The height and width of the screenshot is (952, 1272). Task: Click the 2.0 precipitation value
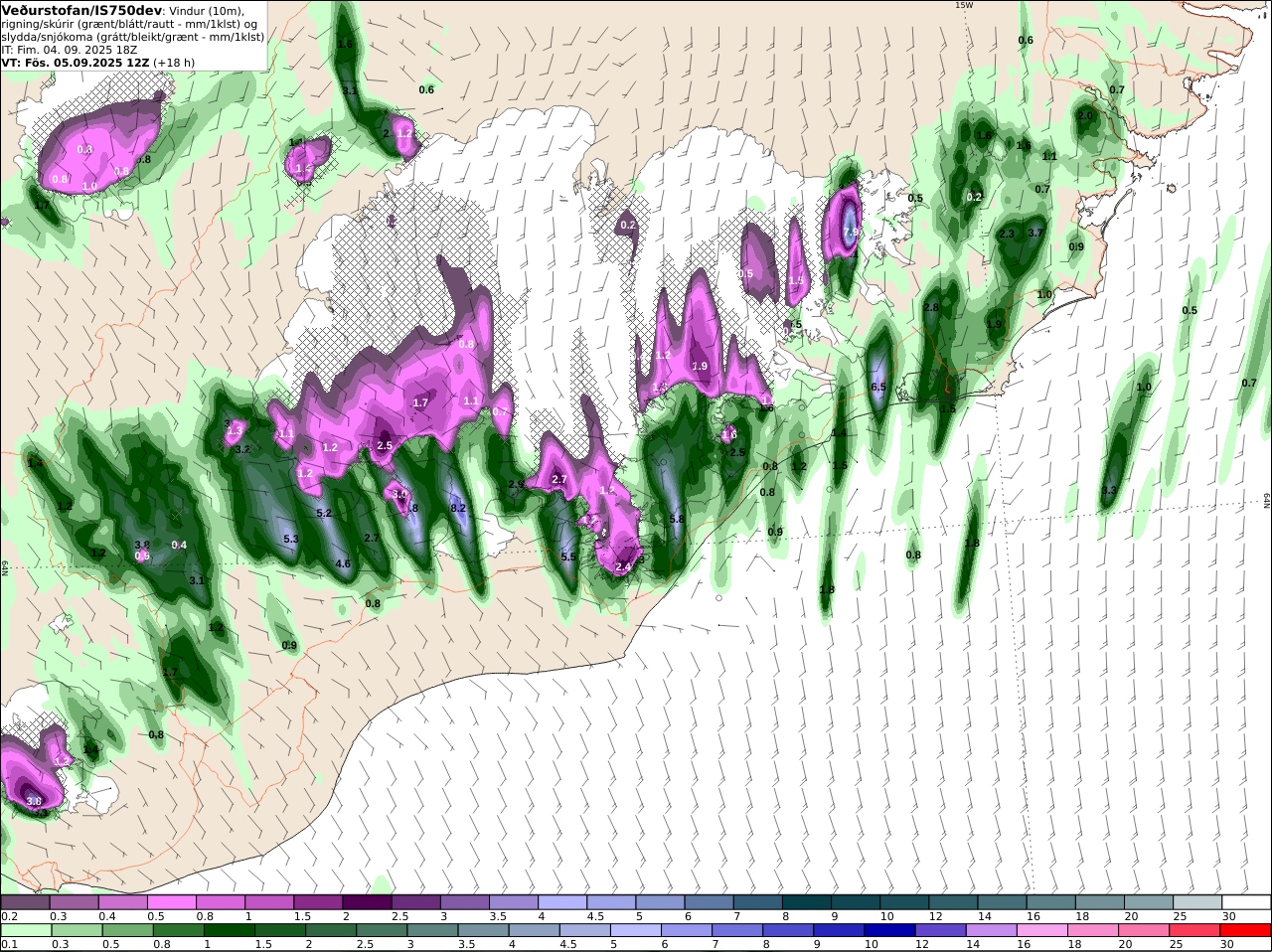coord(1085,115)
